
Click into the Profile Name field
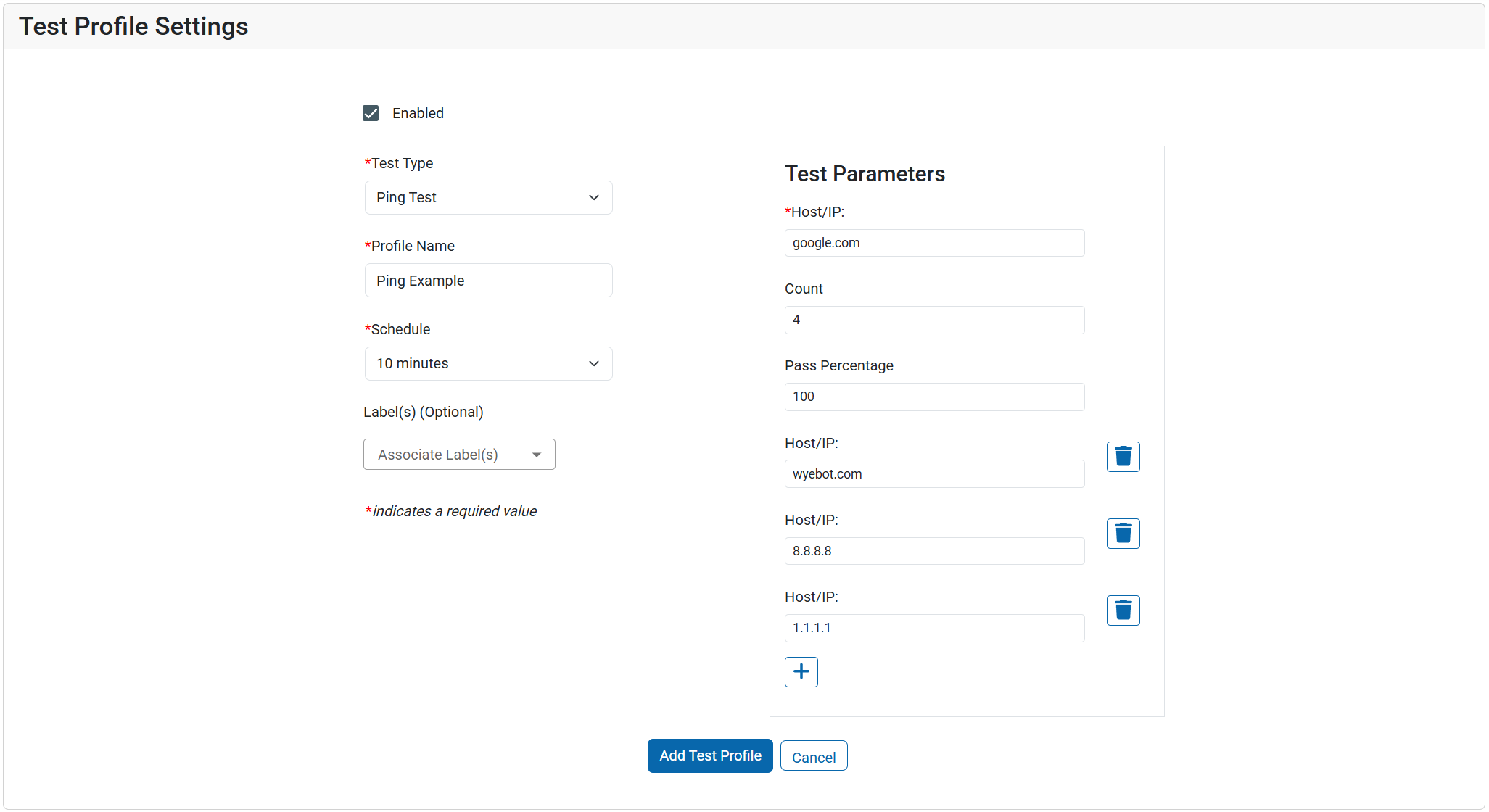click(487, 281)
